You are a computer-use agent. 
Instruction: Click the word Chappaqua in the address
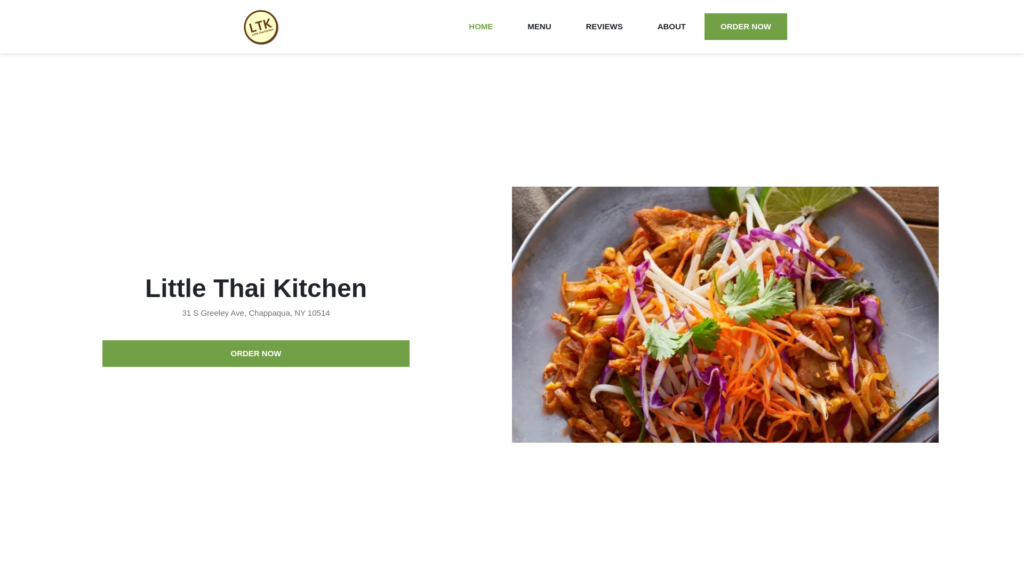(x=269, y=313)
